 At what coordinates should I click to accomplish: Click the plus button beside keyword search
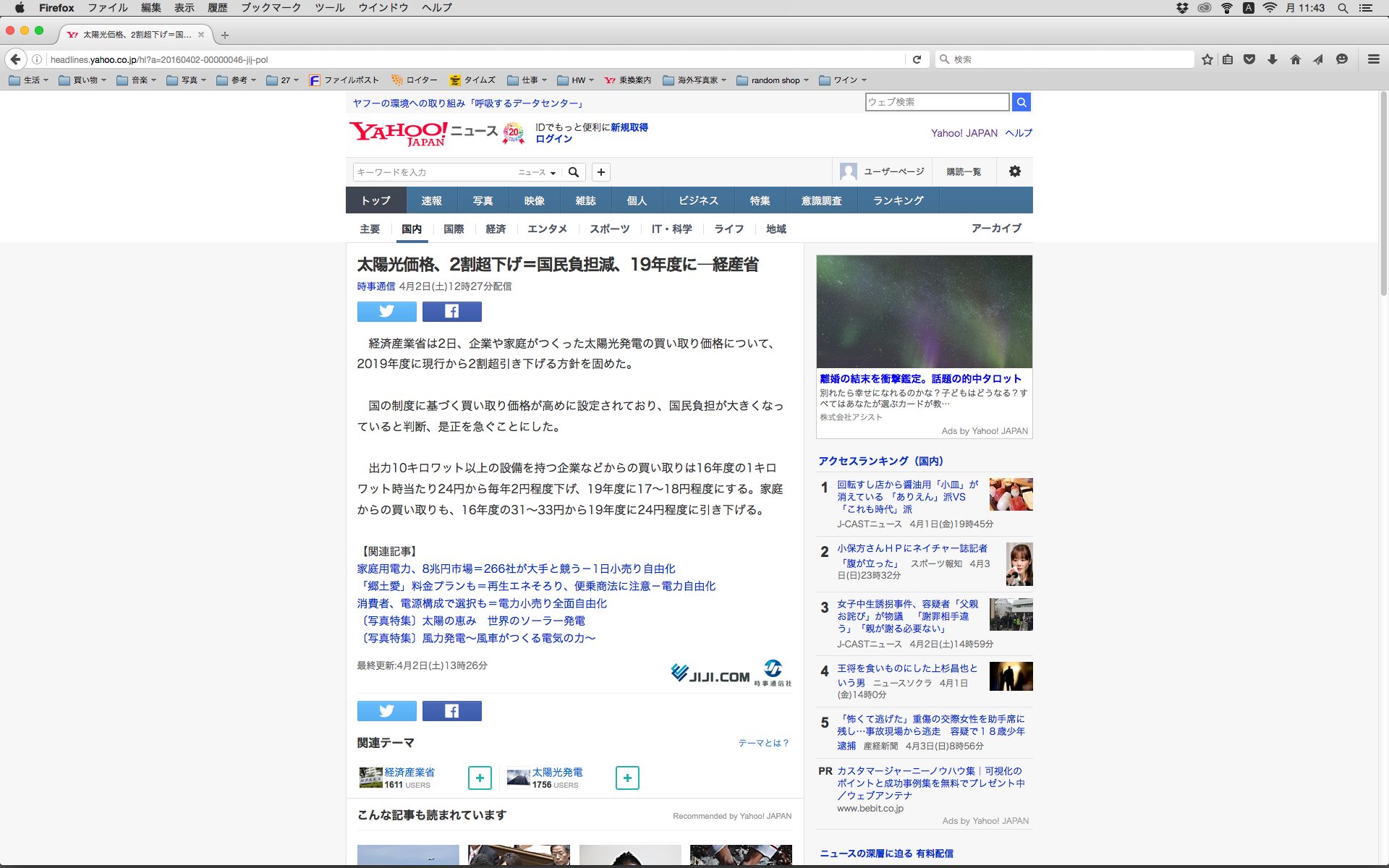click(600, 172)
